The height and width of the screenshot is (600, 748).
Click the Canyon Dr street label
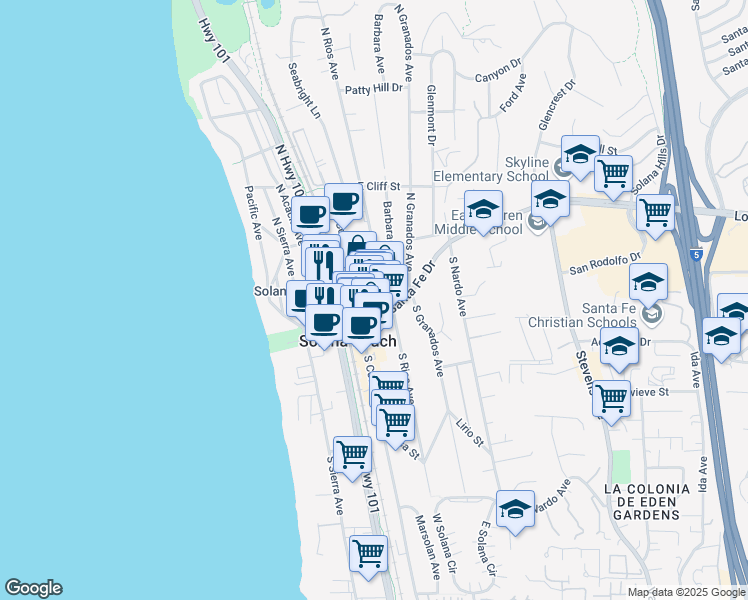[x=499, y=71]
